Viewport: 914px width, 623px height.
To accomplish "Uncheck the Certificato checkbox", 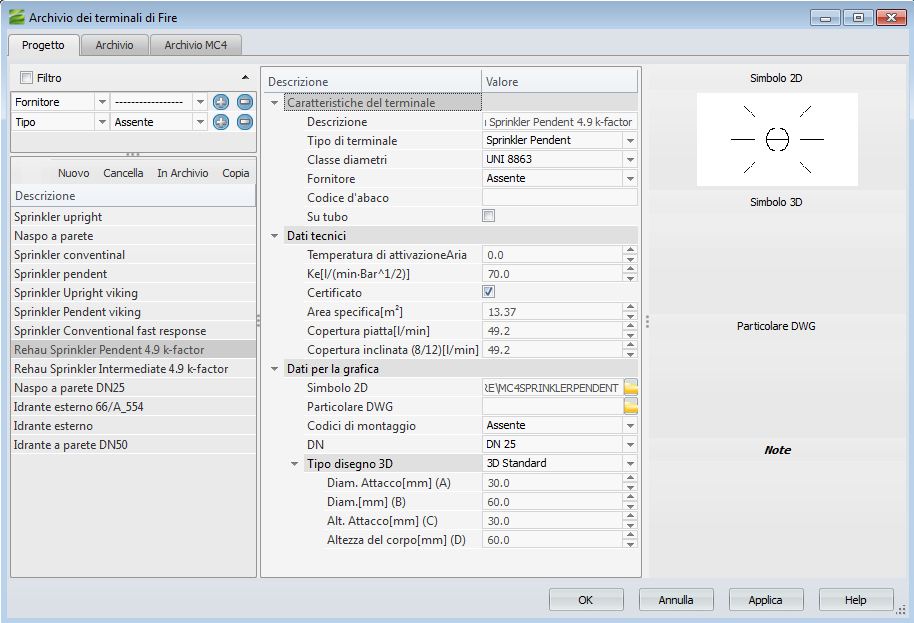I will click(489, 292).
